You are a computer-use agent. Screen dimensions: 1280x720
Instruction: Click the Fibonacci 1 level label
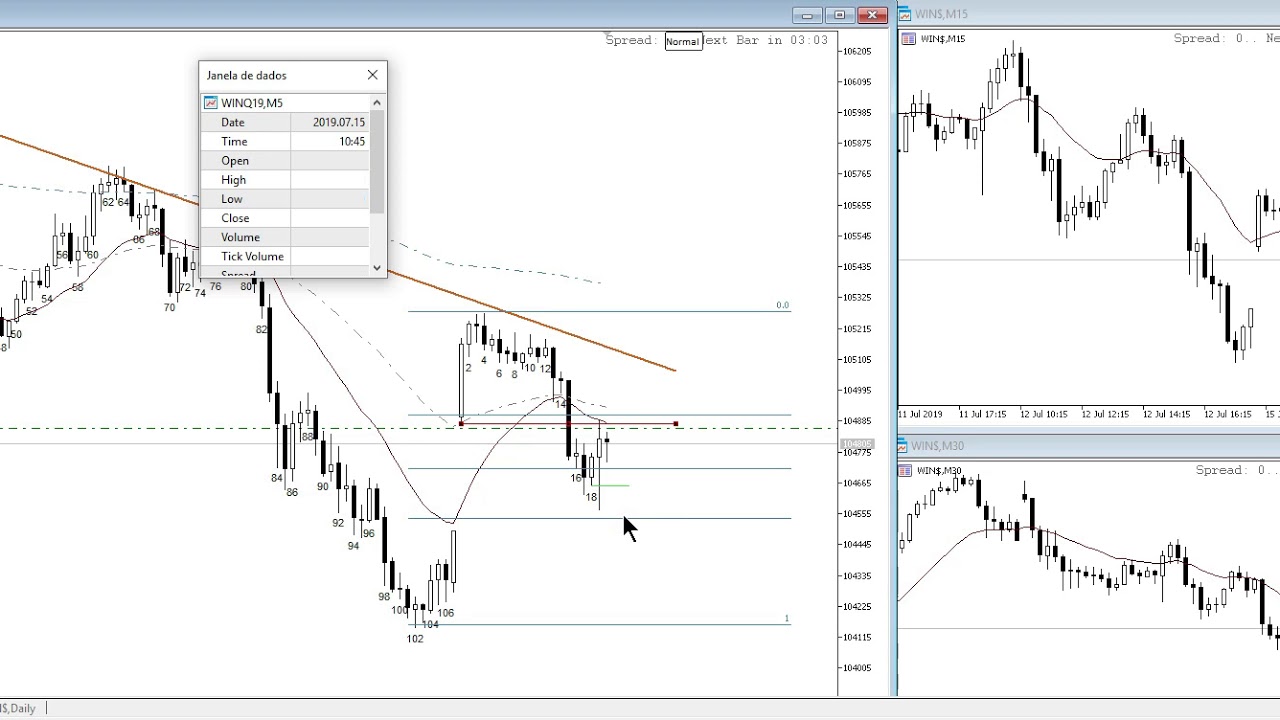point(787,619)
